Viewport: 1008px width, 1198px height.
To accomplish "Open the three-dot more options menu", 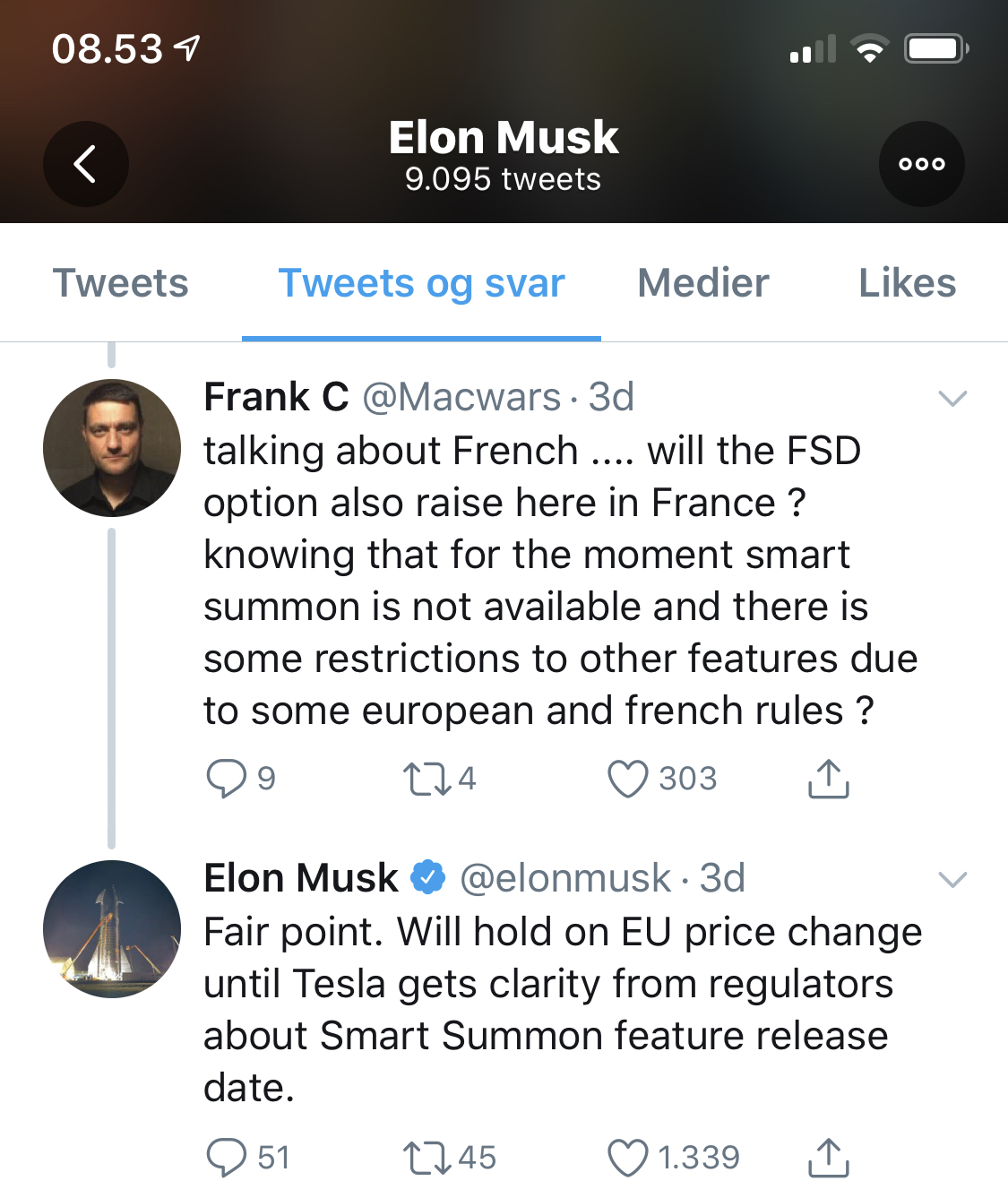I will [921, 164].
